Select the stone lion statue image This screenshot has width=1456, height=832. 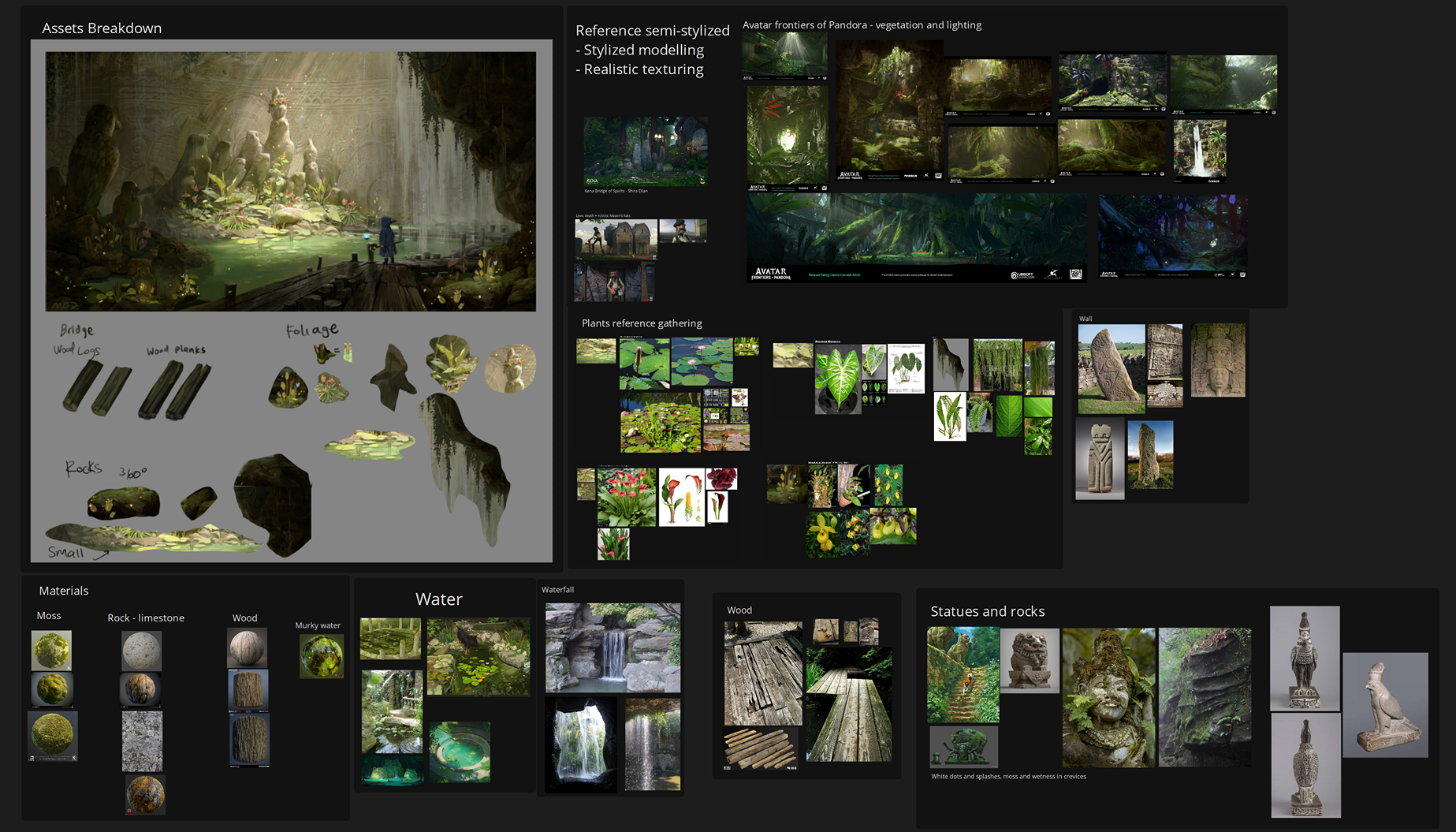click(1030, 661)
